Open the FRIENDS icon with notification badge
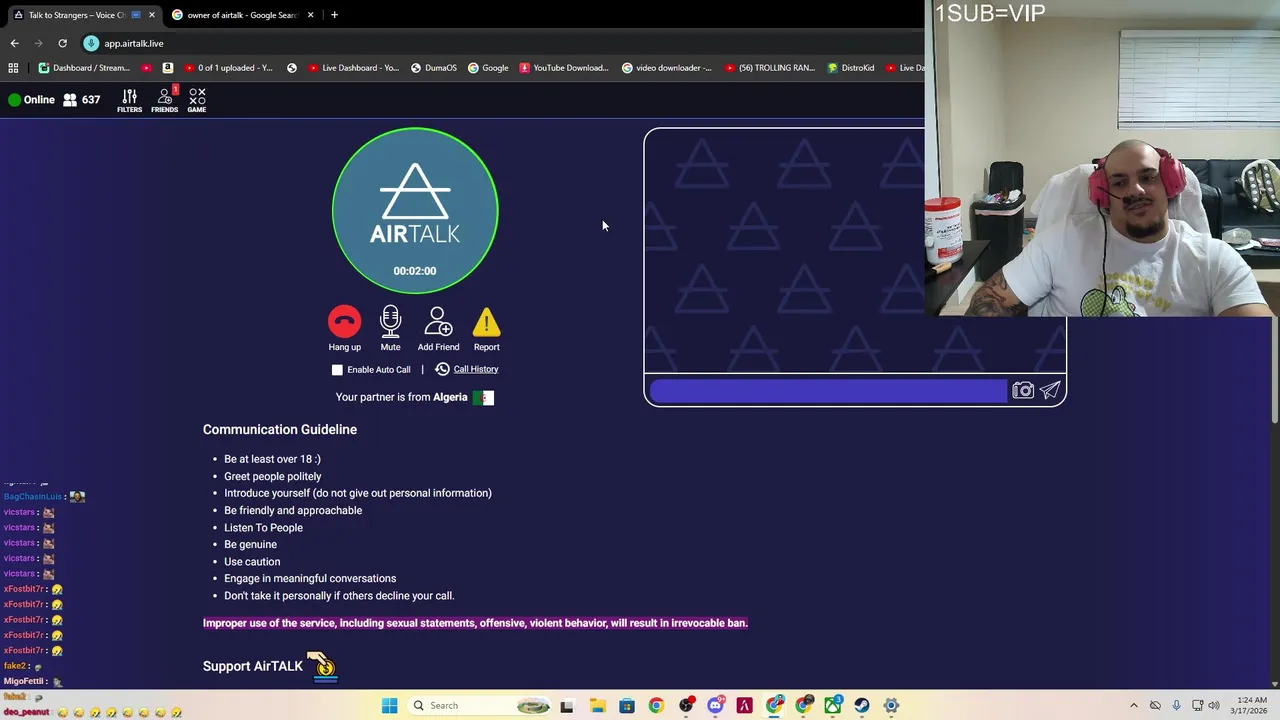This screenshot has height=720, width=1280. click(165, 100)
